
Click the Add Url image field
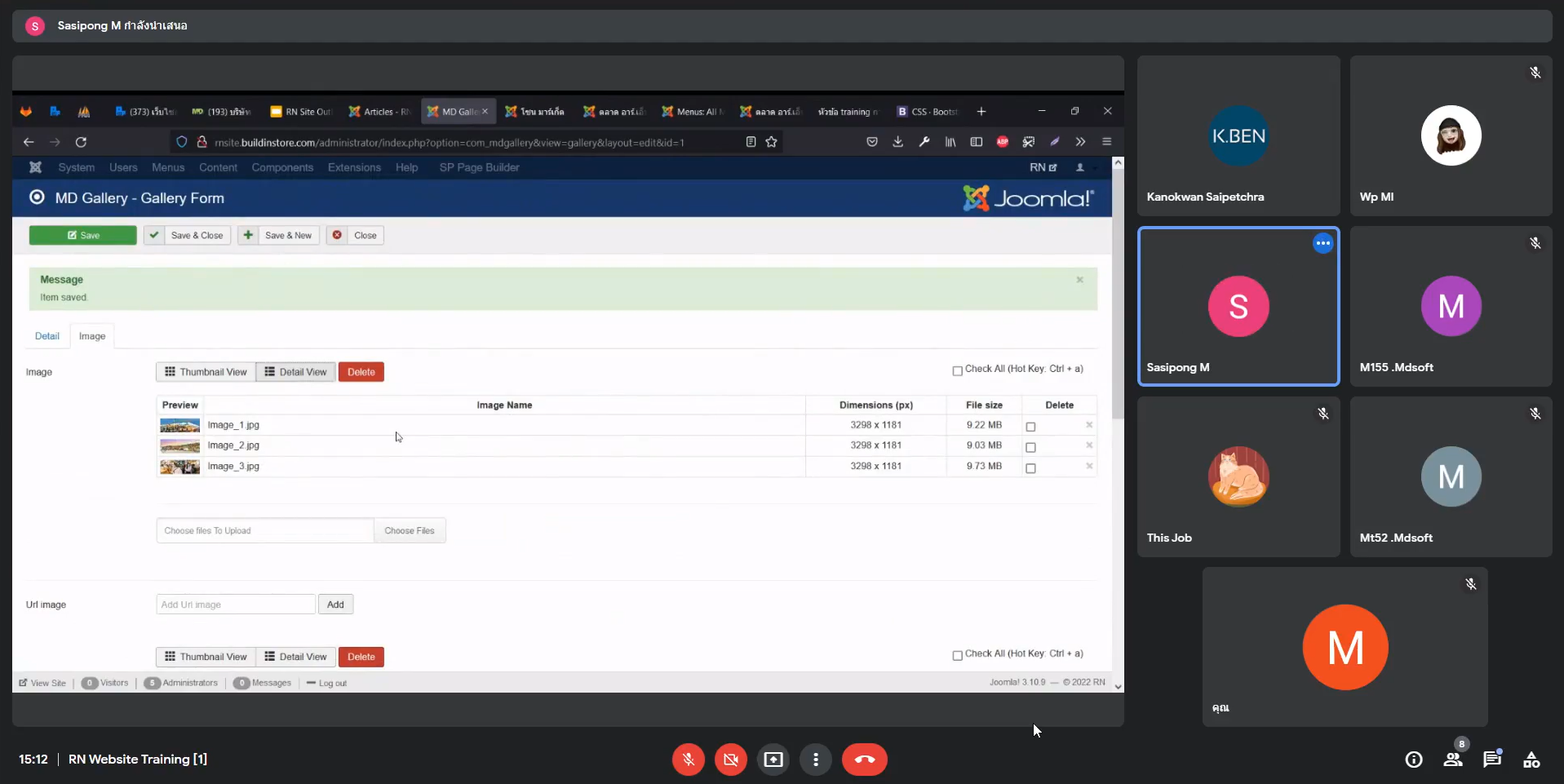235,605
